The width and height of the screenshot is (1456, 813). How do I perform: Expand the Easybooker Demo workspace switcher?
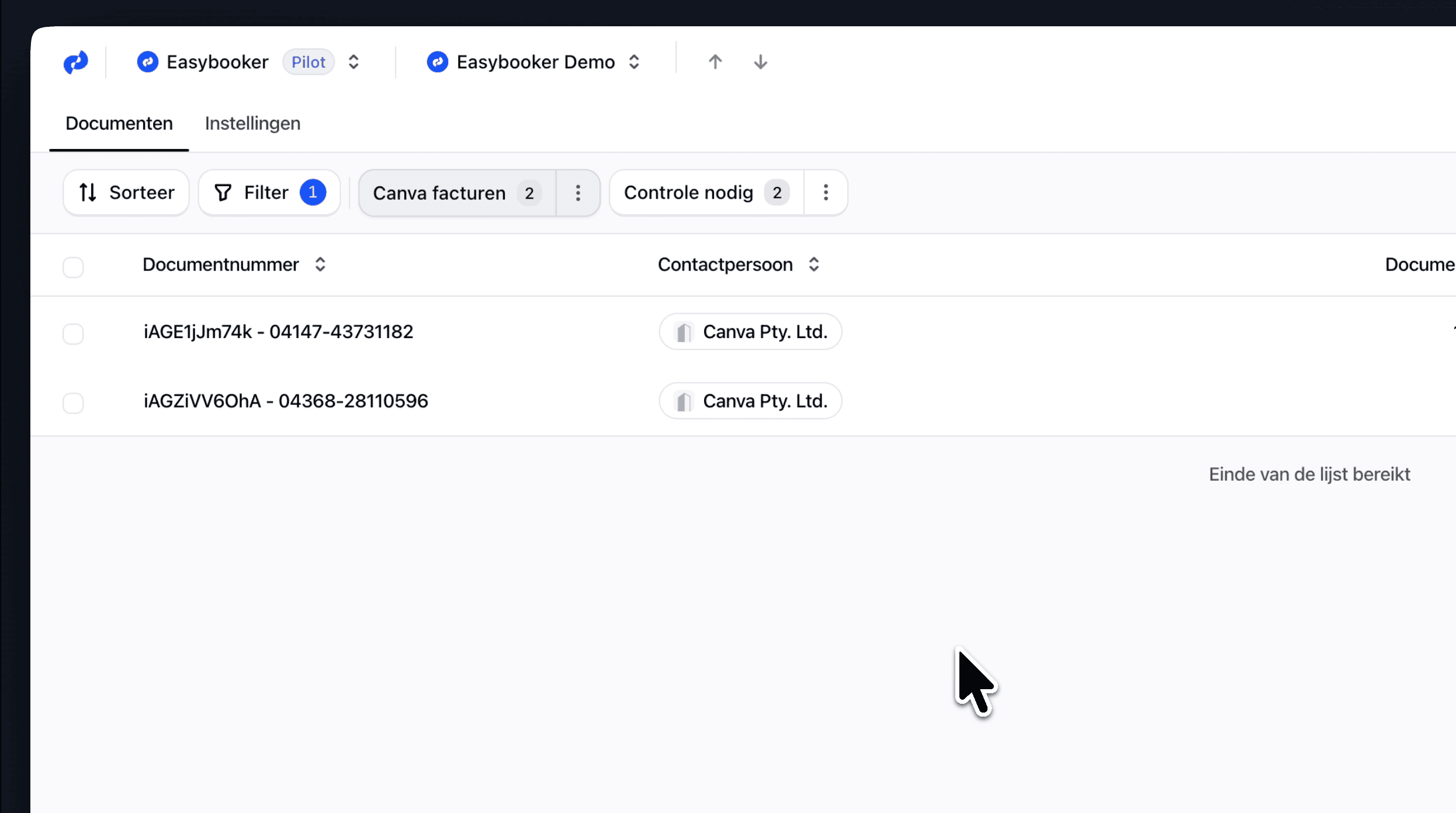[x=634, y=62]
